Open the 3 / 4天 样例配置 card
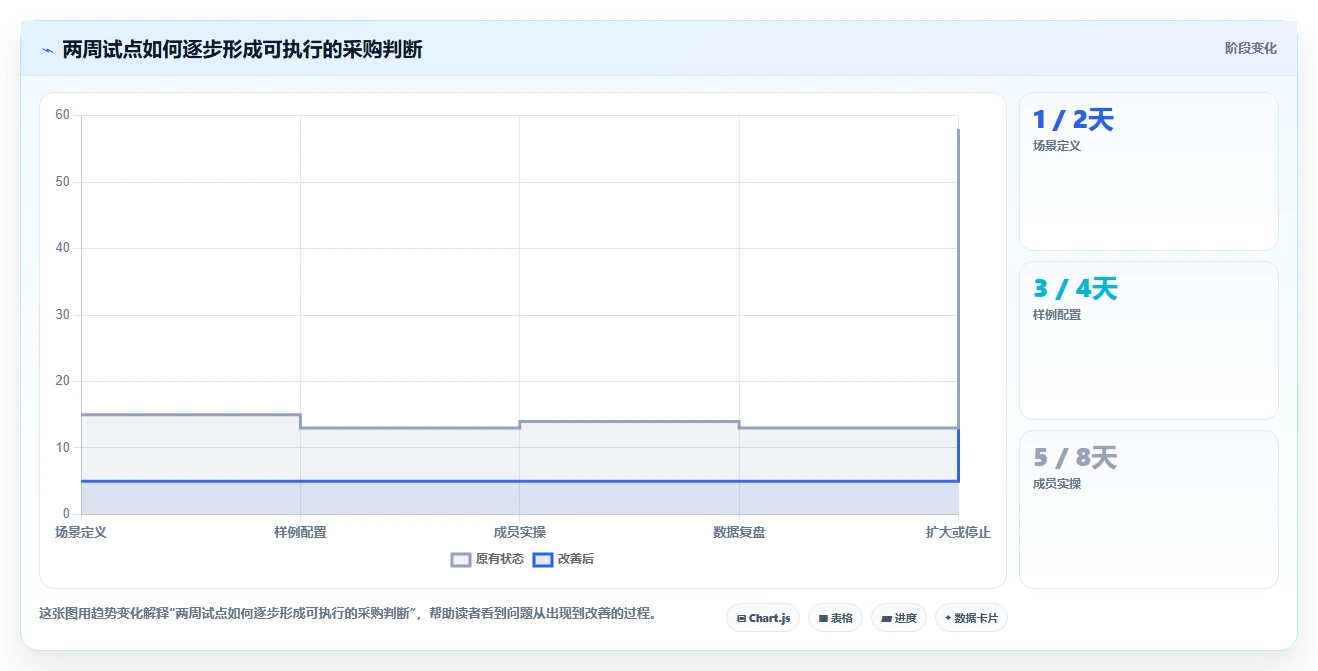Screen dimensions: 1318x671 point(1148,340)
